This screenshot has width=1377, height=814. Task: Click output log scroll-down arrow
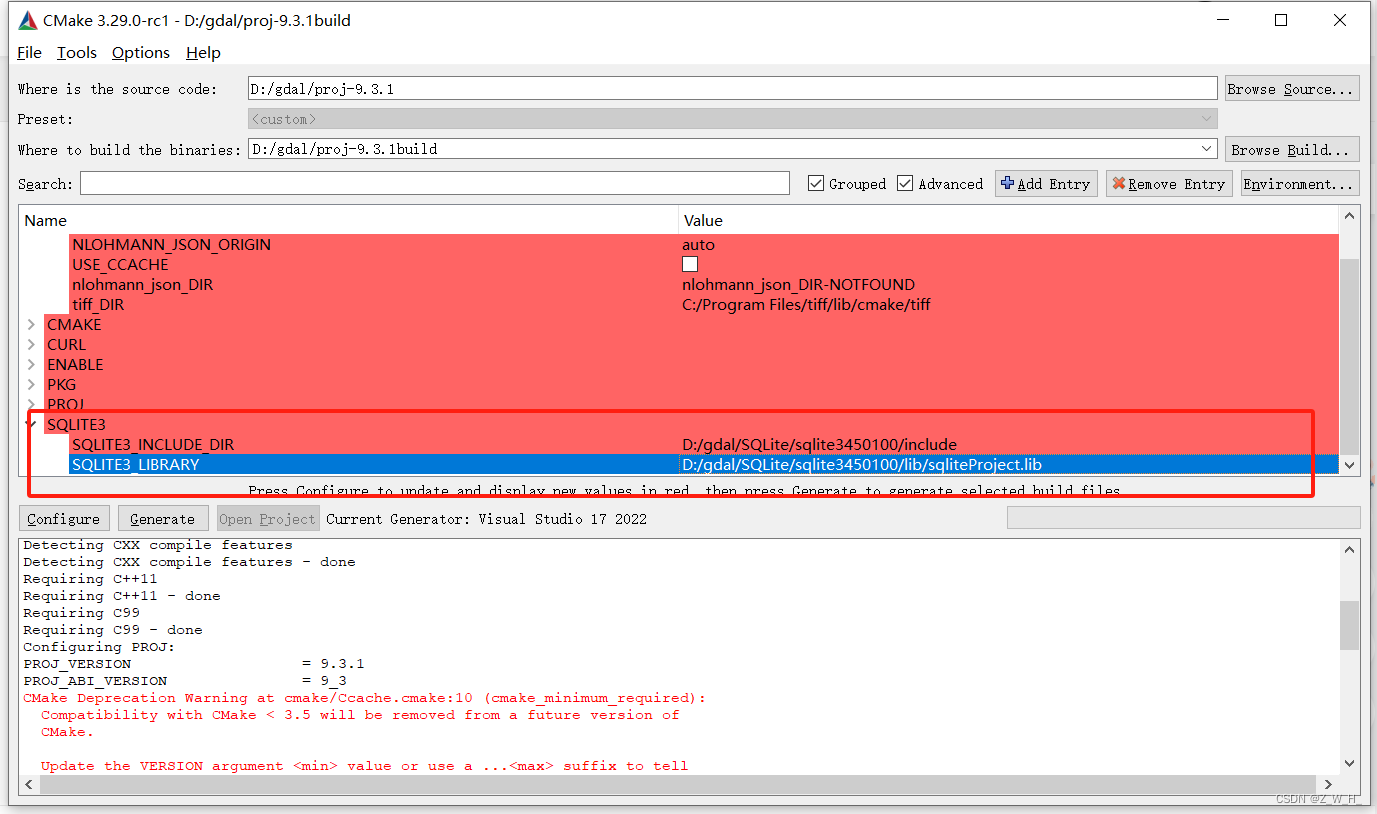click(1350, 764)
